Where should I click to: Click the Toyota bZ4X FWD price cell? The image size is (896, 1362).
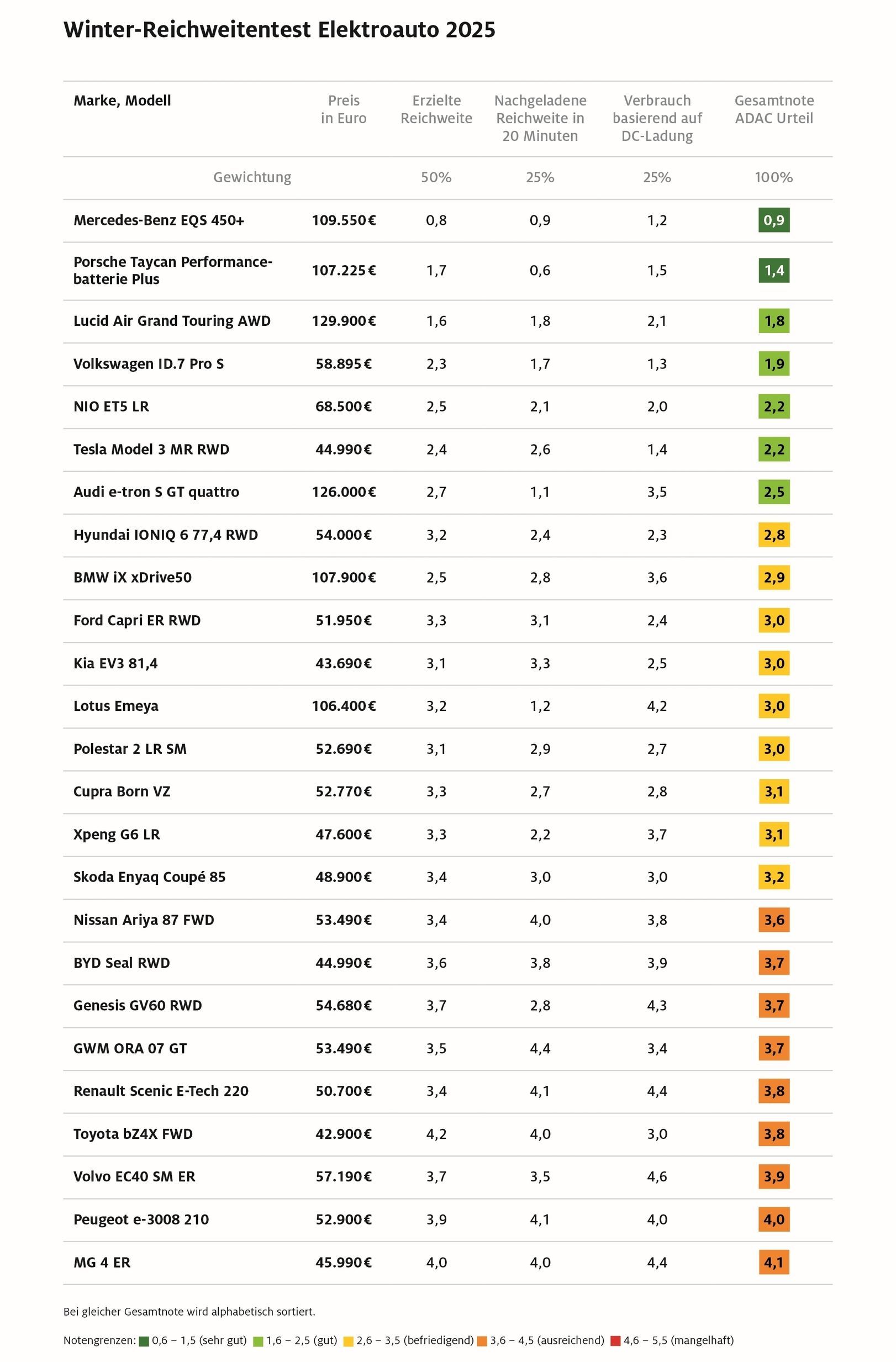pos(344,1134)
